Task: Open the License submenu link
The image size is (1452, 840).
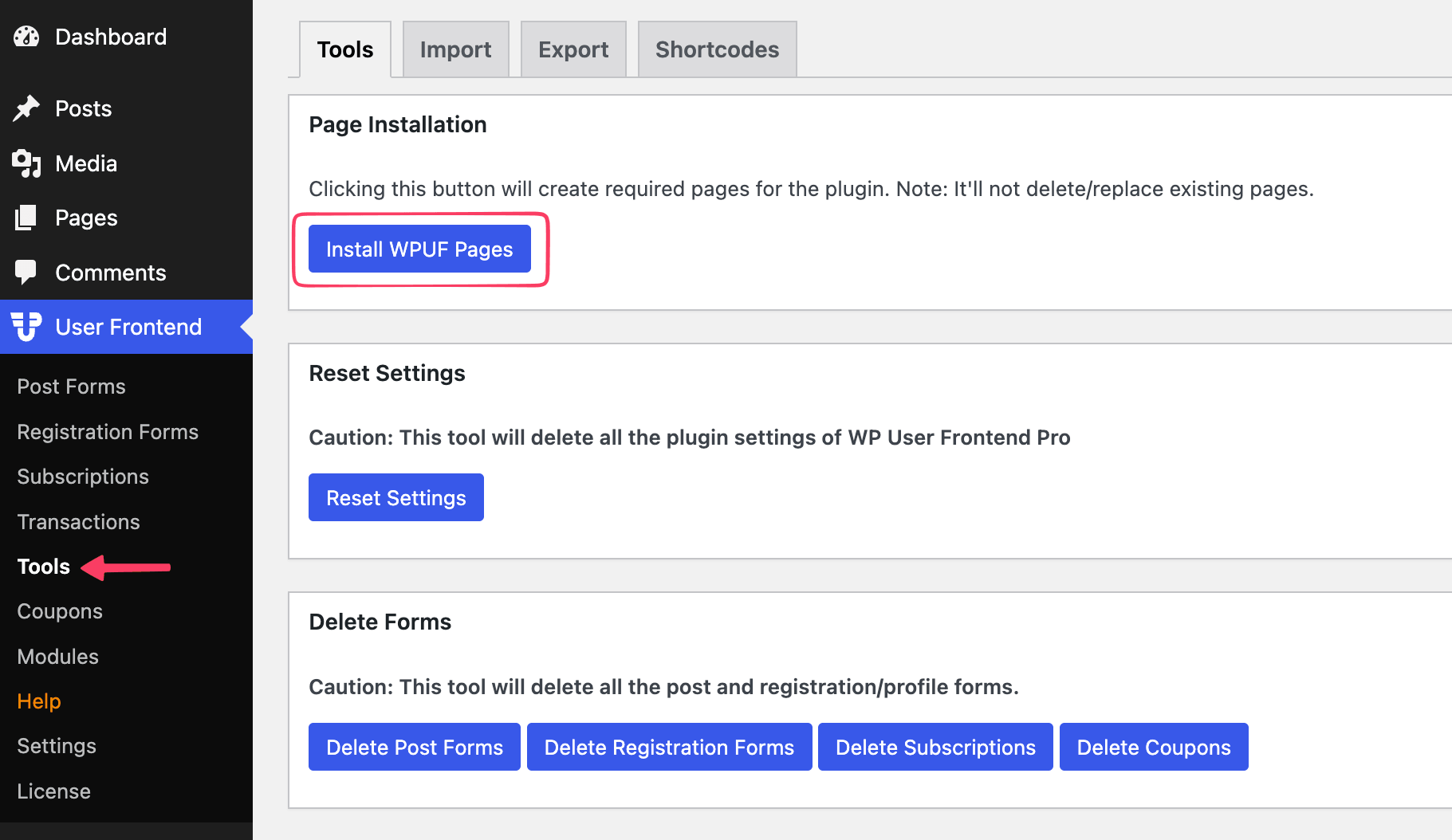Action: pyautogui.click(x=54, y=791)
